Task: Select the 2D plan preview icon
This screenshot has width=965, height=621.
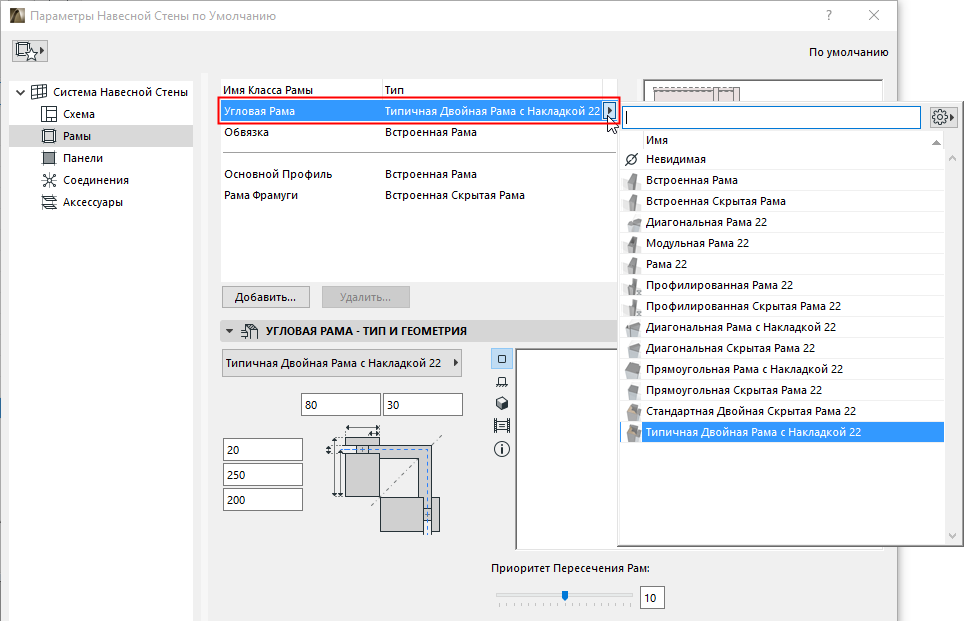Action: (x=502, y=359)
